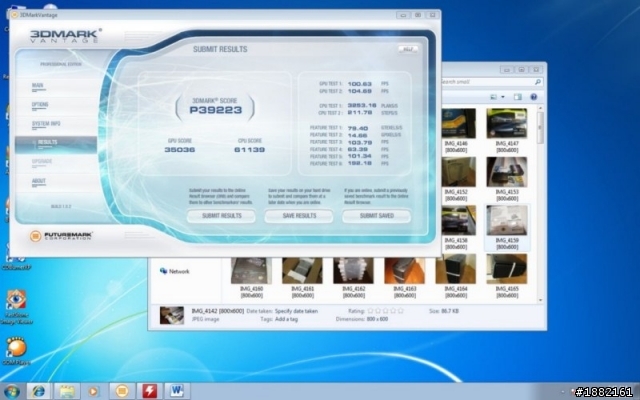Select the Results section in 3DMark sidebar

(56, 143)
